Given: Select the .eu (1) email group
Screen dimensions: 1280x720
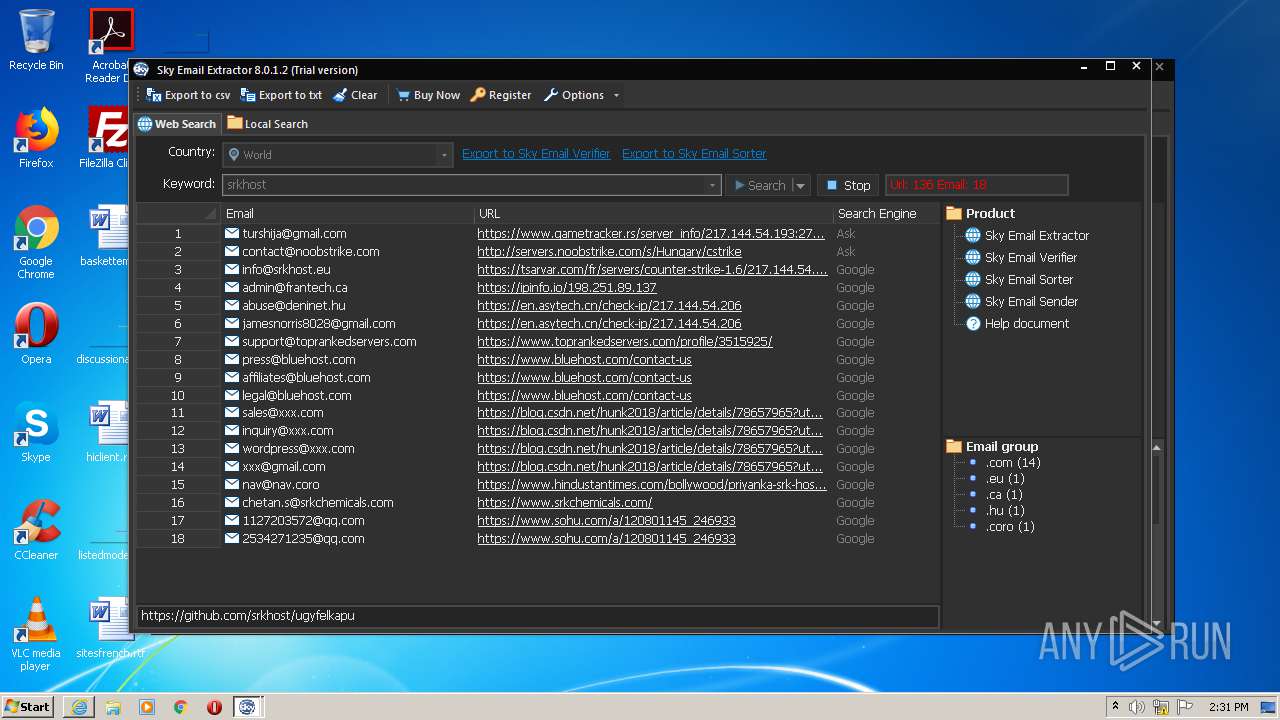Looking at the screenshot, I should point(1005,479).
